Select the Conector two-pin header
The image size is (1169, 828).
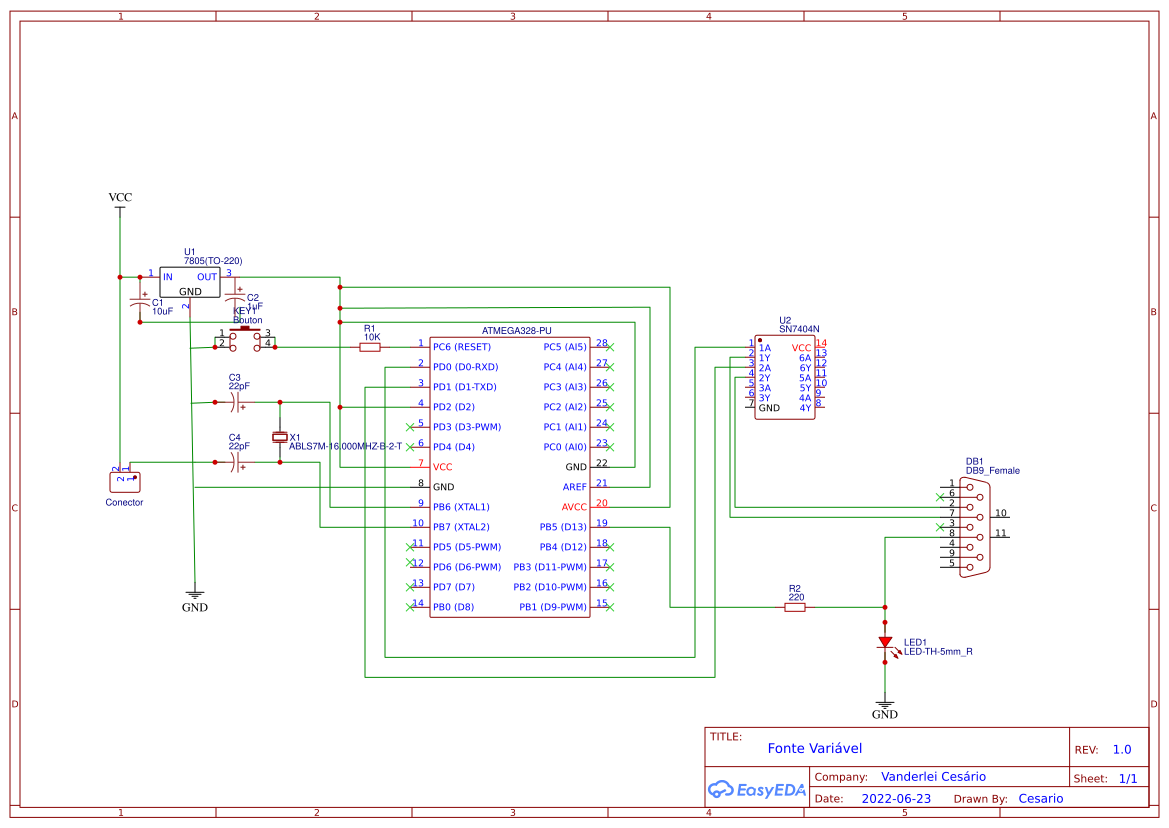[124, 481]
